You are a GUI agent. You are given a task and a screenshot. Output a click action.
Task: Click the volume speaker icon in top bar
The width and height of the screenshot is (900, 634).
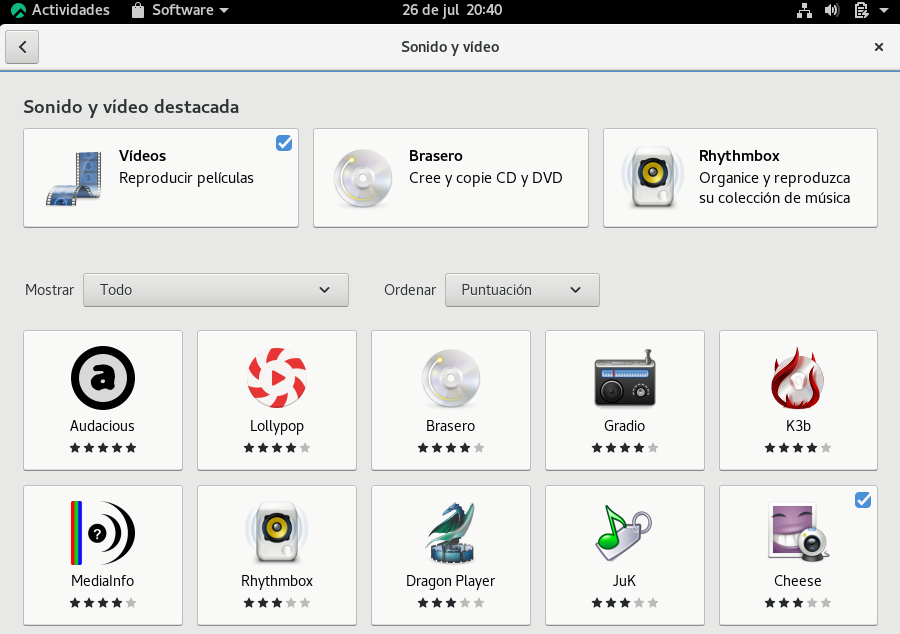[832, 10]
